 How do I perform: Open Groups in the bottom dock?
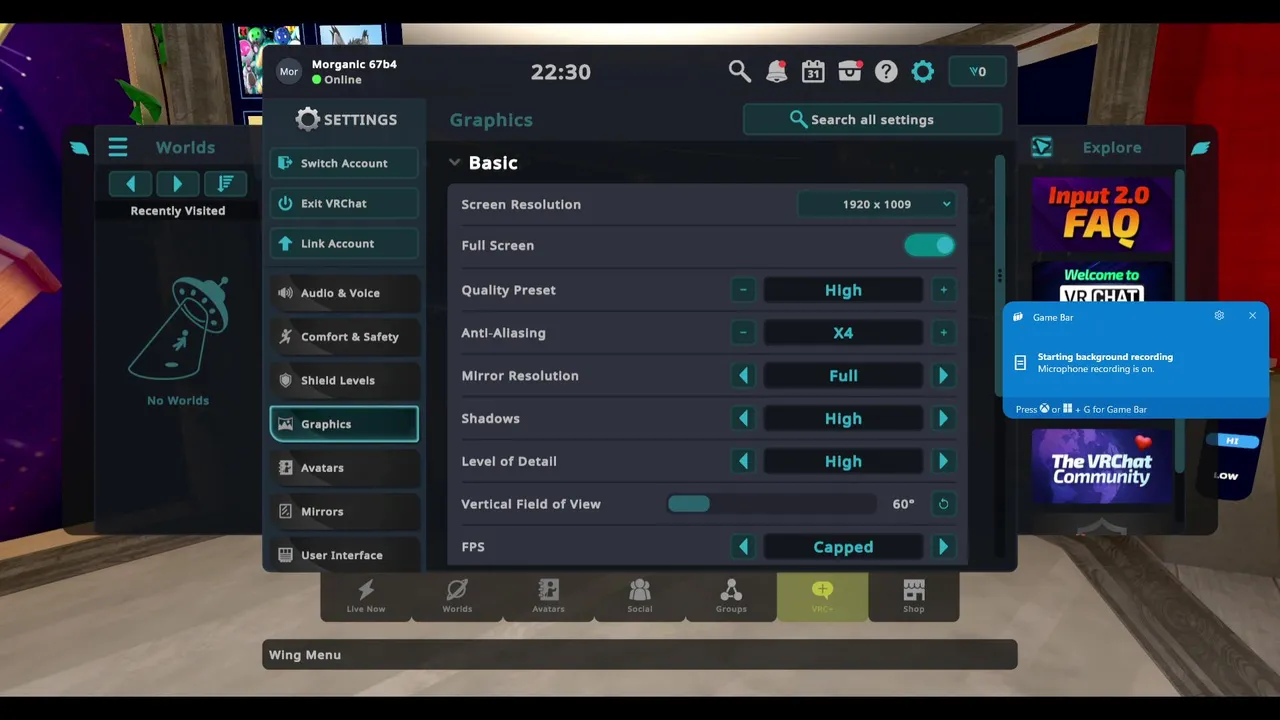point(731,596)
